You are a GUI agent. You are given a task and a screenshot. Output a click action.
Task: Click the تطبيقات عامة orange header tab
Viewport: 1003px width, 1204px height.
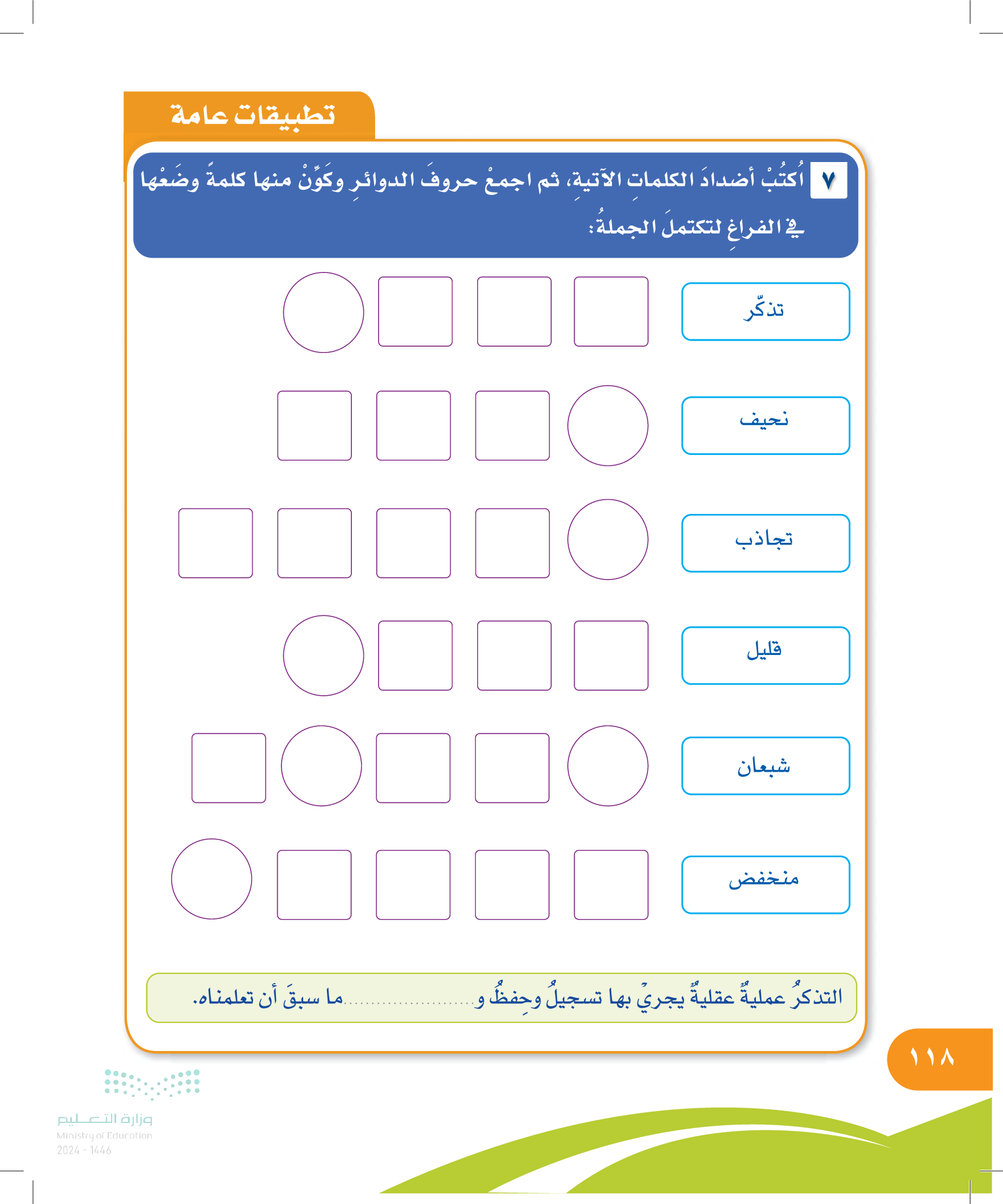pos(250,115)
